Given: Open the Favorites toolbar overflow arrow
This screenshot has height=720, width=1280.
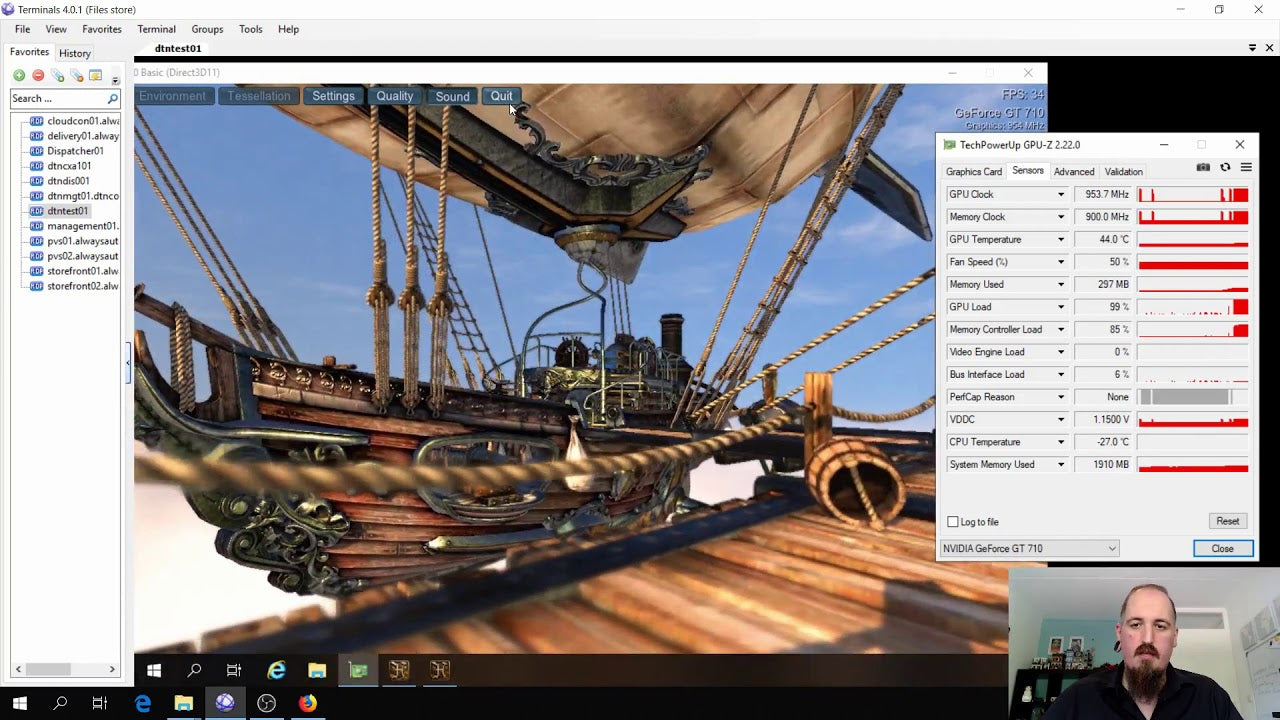Looking at the screenshot, I should coord(115,80).
